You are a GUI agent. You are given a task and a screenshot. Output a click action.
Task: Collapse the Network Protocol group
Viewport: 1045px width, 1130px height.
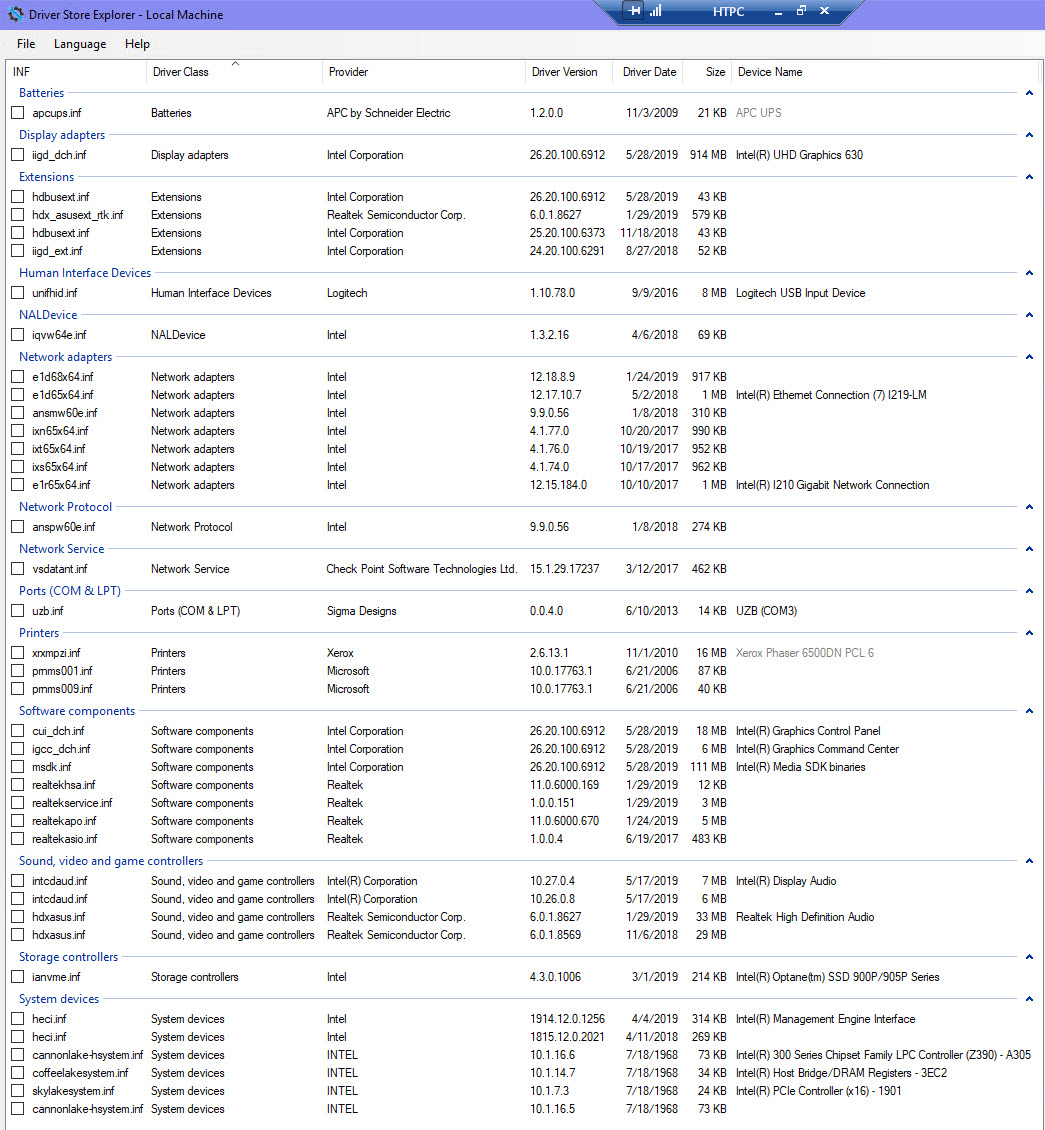(1029, 507)
